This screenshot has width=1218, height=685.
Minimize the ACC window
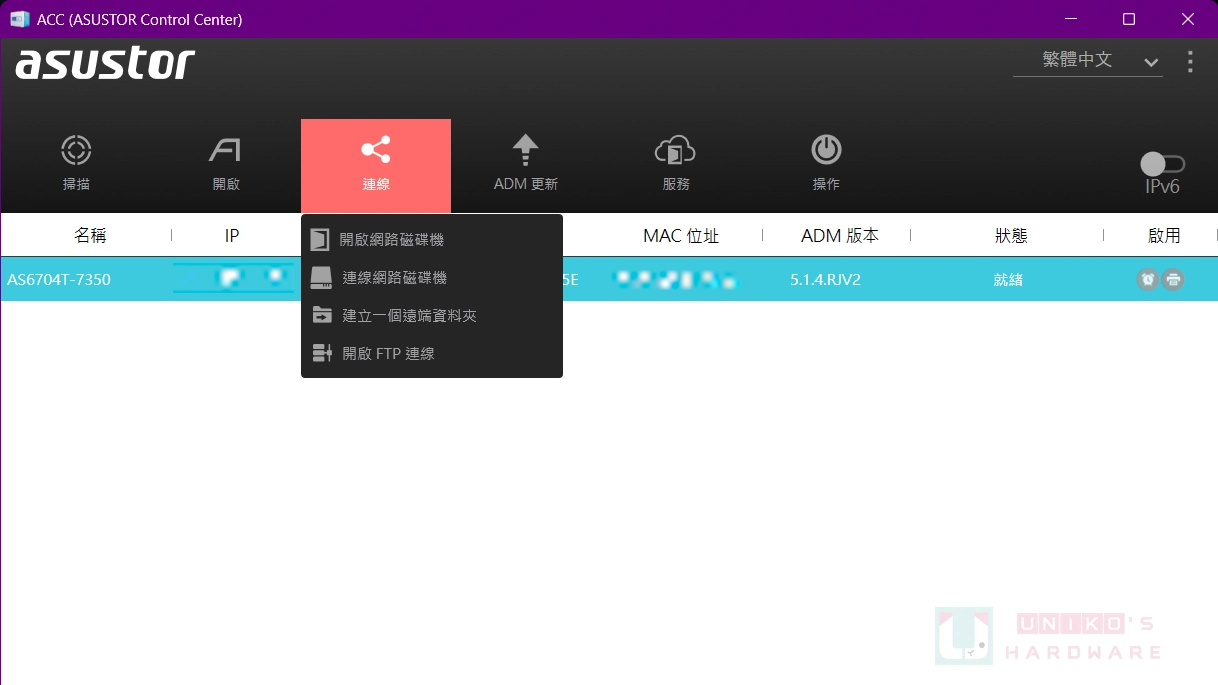(x=1071, y=19)
